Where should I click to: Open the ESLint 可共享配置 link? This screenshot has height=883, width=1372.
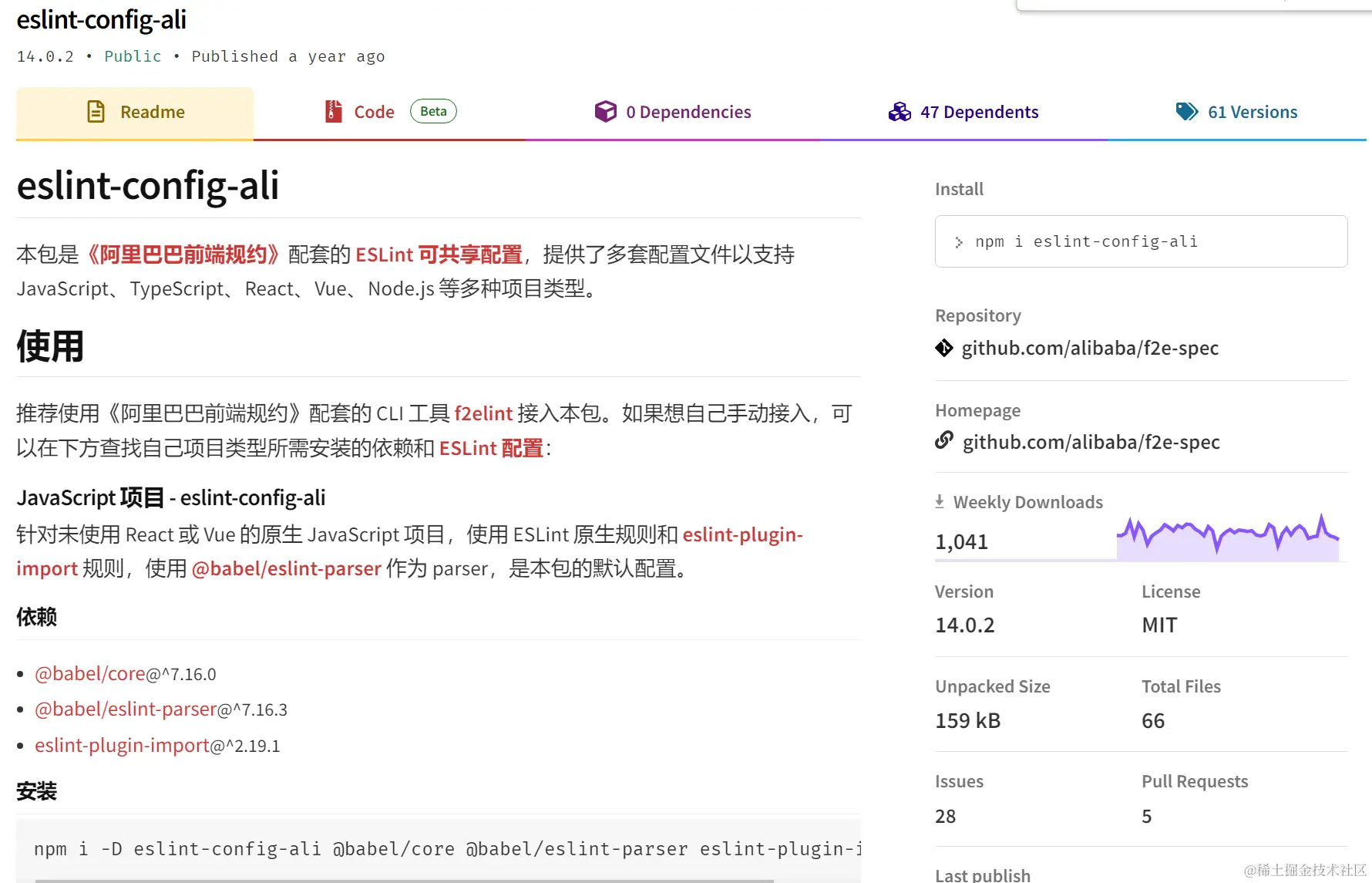tap(439, 254)
